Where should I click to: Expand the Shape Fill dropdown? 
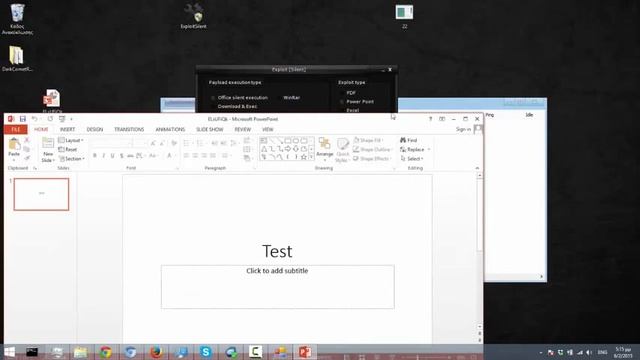click(368, 140)
